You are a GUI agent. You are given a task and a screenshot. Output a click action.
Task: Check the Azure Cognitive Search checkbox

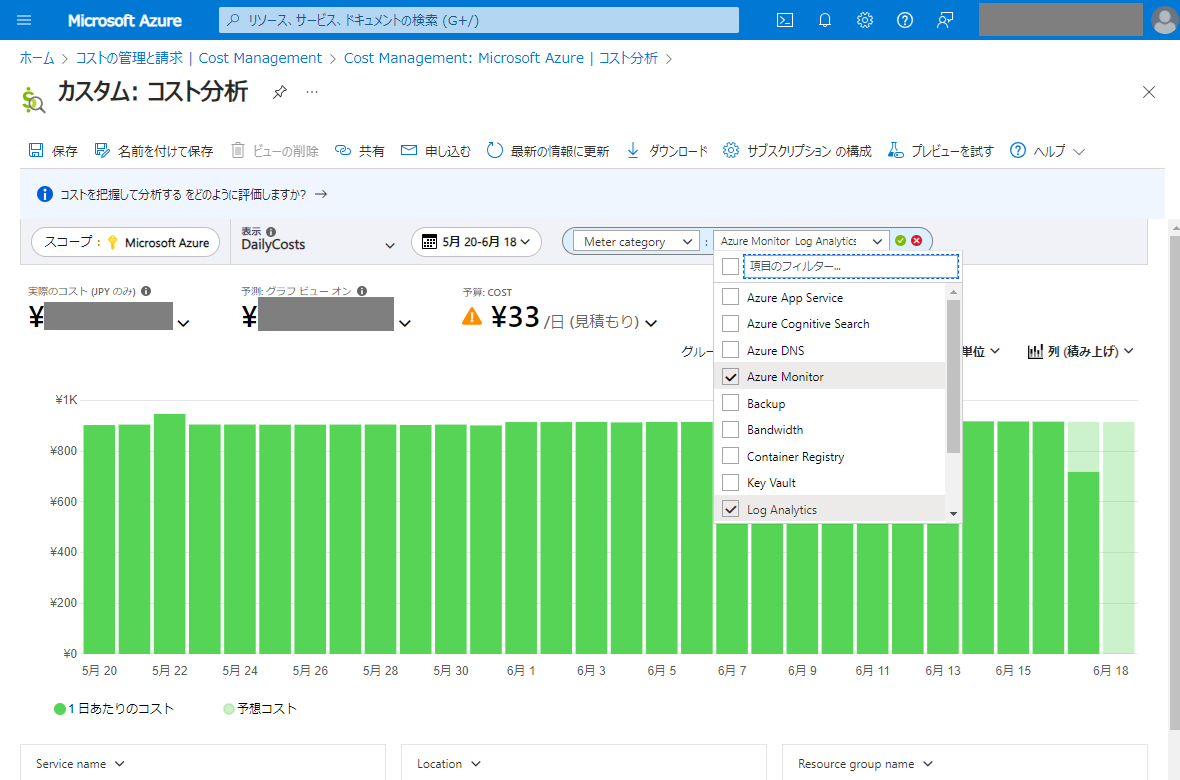click(730, 323)
